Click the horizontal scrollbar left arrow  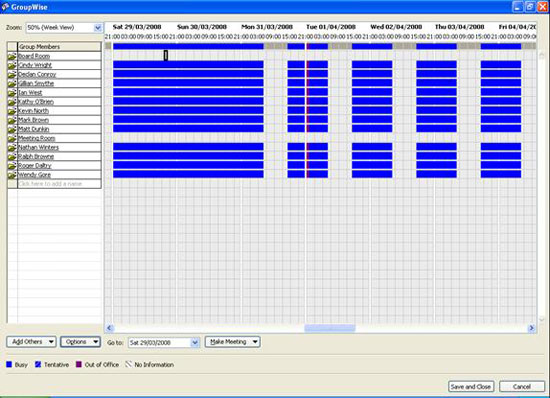109,328
